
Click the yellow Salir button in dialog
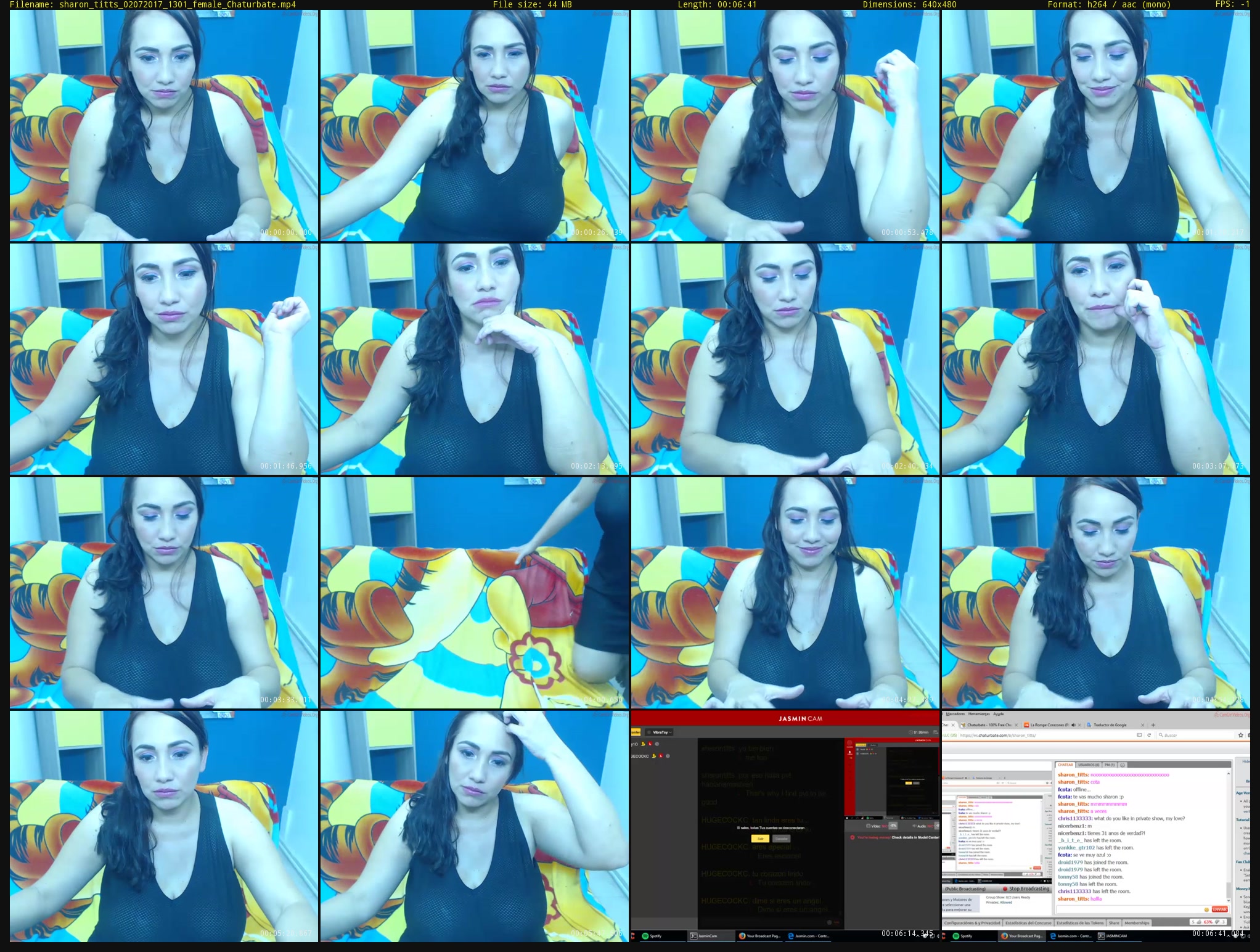(760, 839)
